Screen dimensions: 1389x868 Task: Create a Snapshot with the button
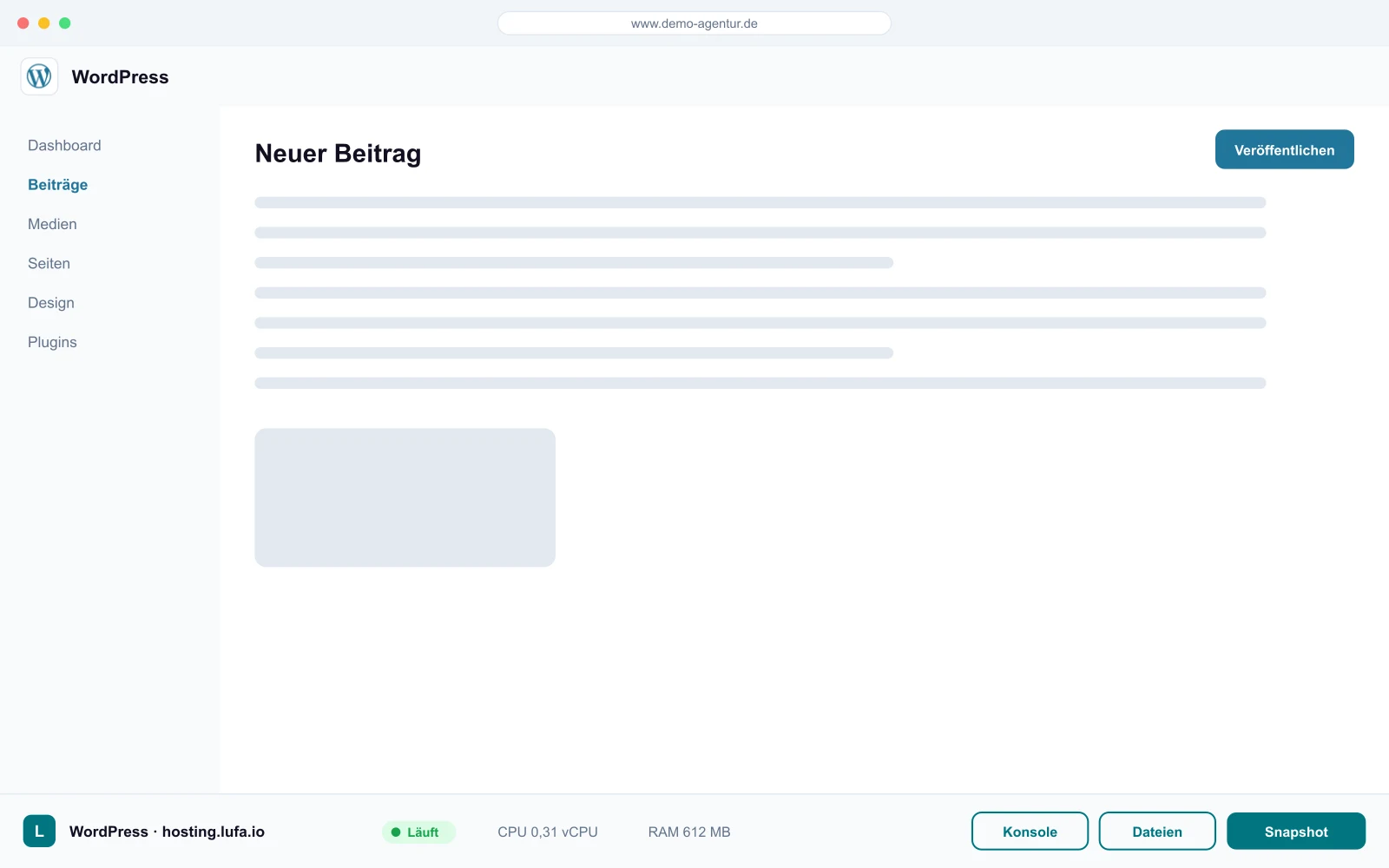[x=1296, y=832]
